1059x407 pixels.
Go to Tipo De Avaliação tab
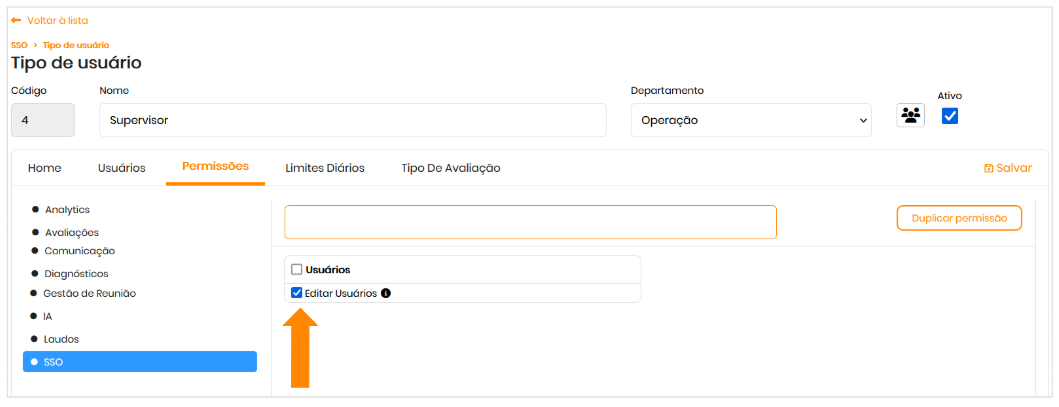point(450,168)
